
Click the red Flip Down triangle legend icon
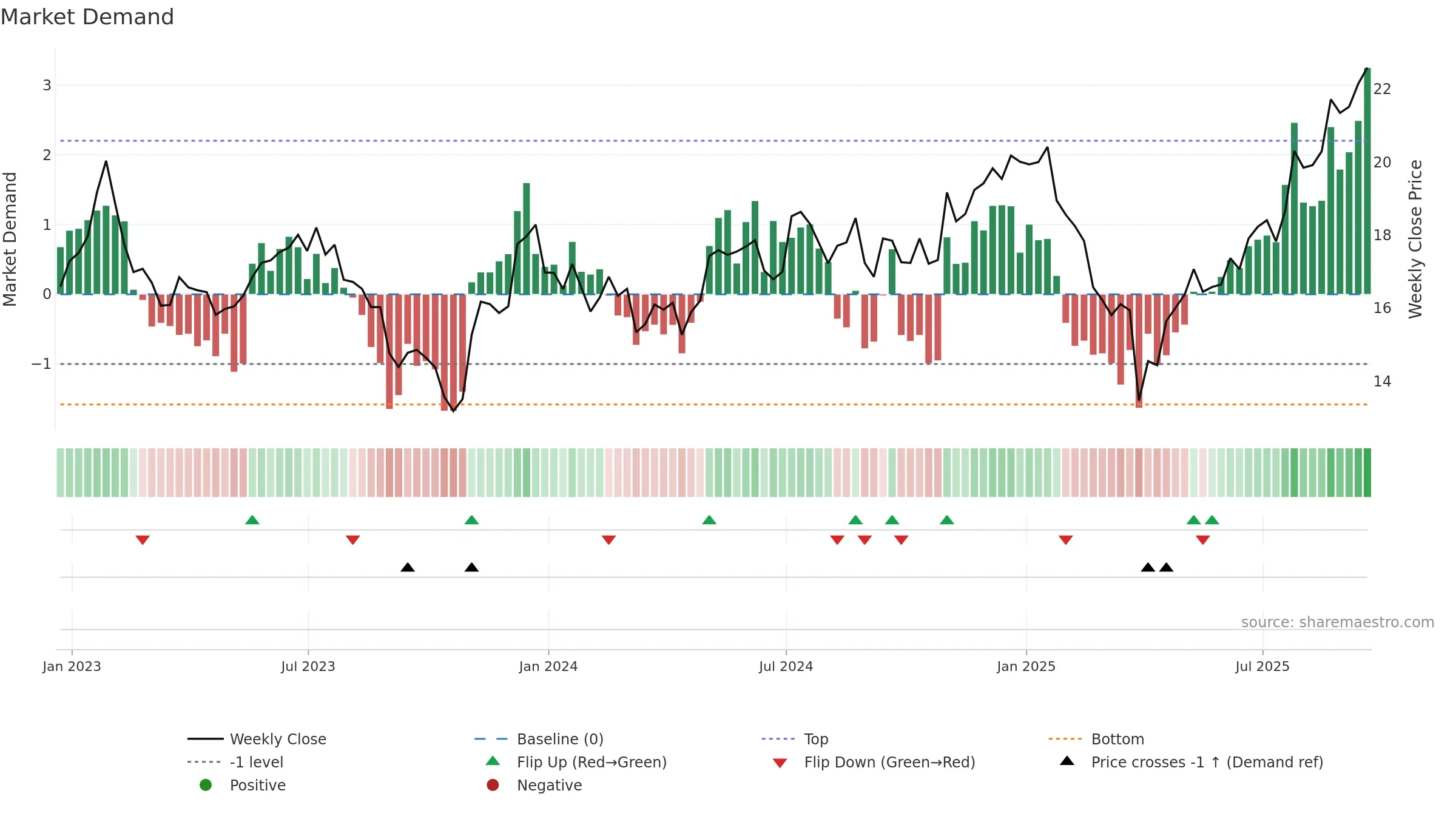tap(780, 763)
